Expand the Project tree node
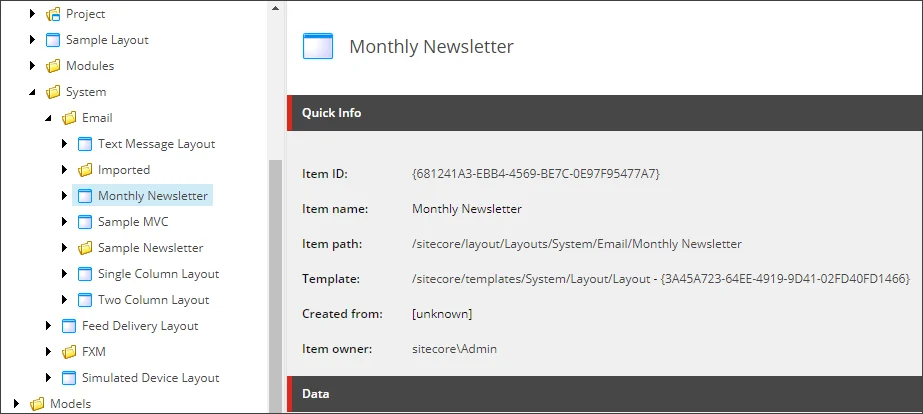 coord(33,14)
